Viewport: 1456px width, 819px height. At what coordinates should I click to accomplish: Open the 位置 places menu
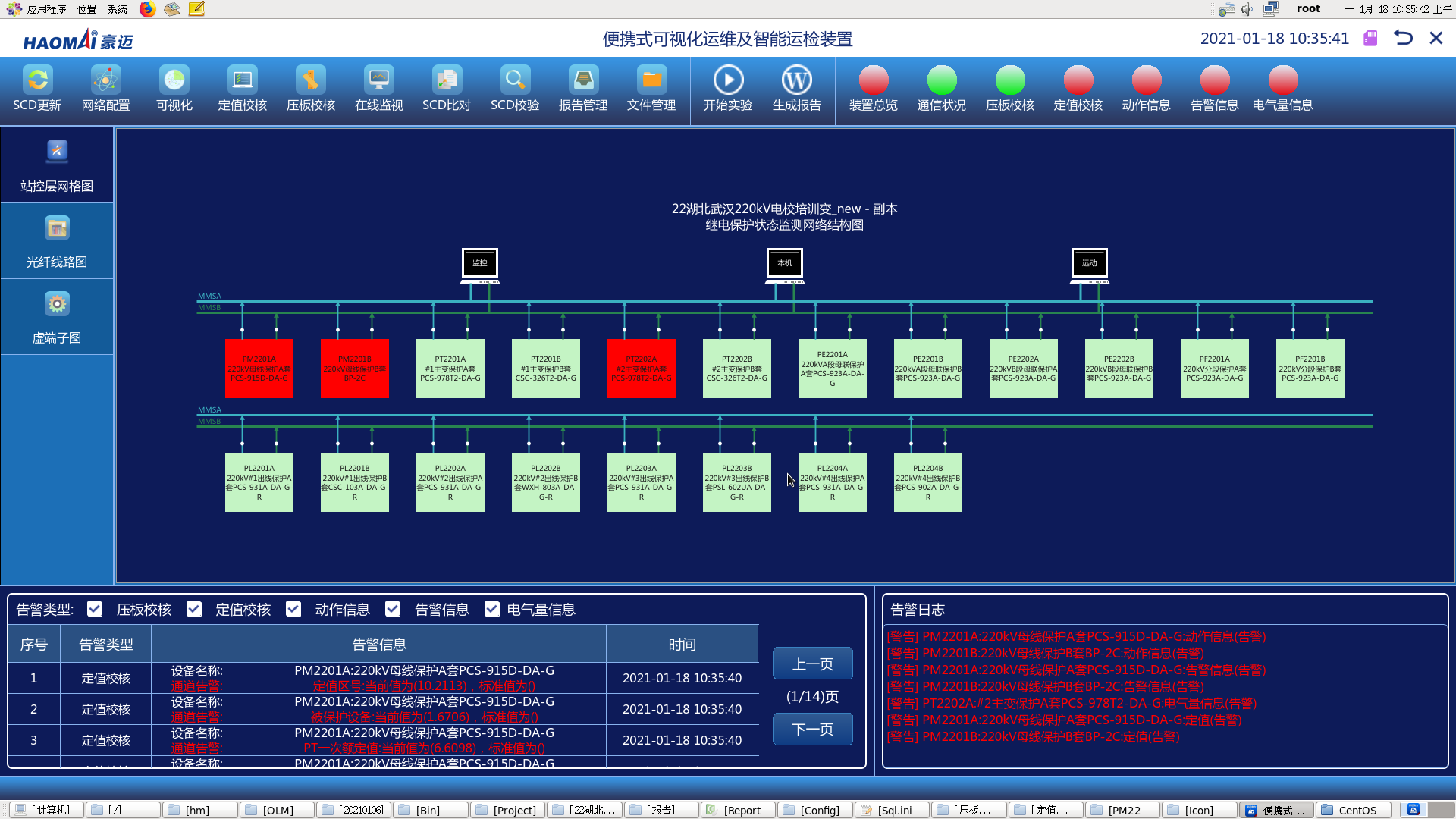pyautogui.click(x=86, y=9)
